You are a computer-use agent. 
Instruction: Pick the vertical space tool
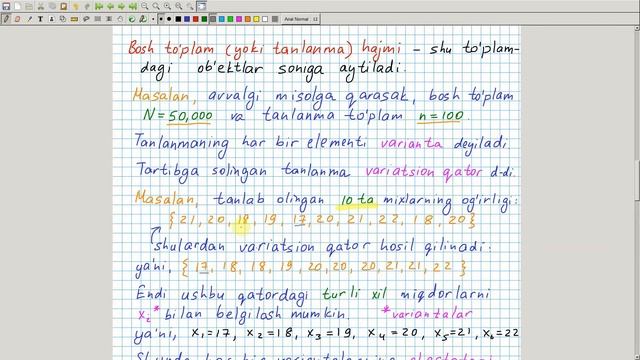pos(109,19)
